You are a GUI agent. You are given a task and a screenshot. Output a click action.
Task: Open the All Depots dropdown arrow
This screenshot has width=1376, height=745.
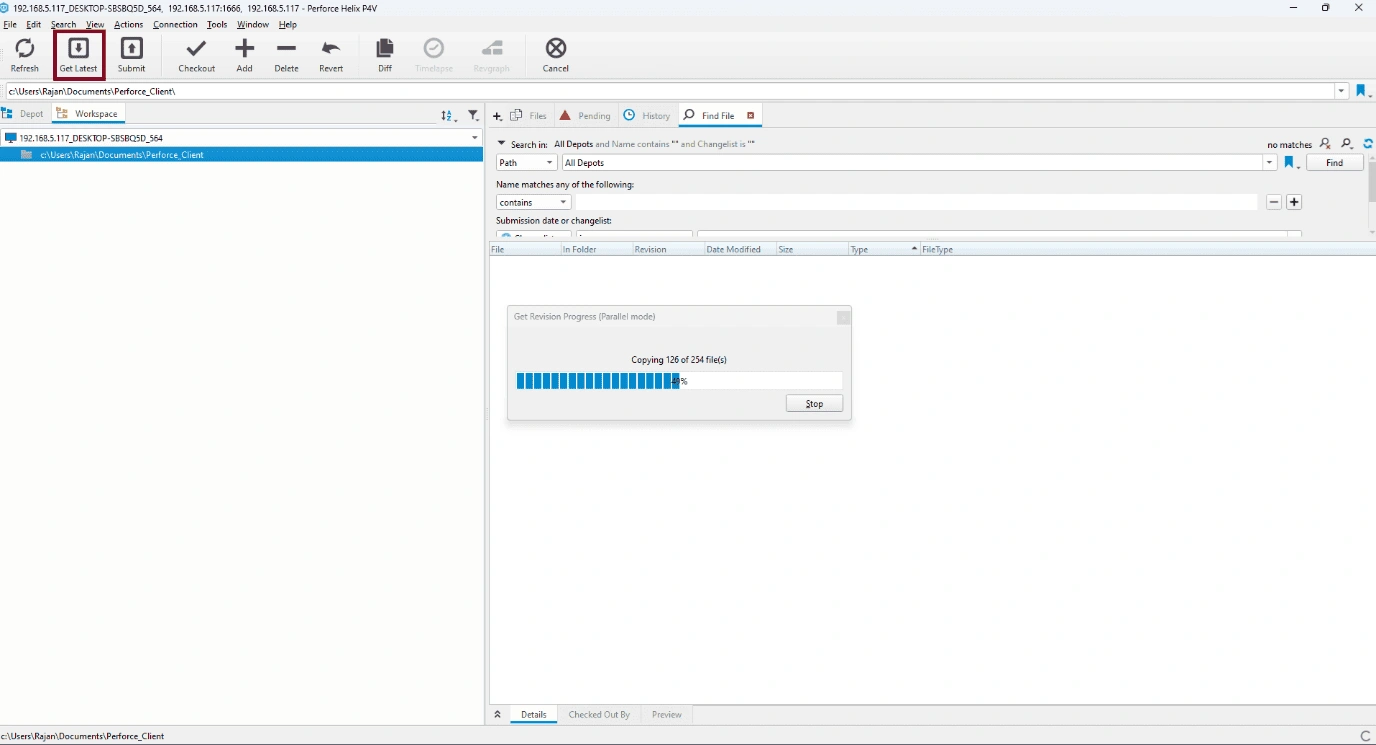[x=1270, y=163]
